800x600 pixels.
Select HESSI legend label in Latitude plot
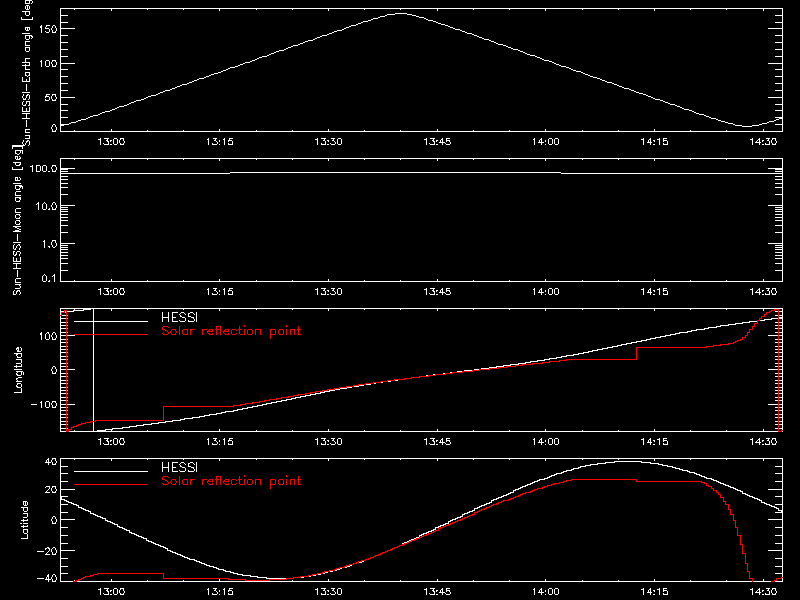[179, 467]
